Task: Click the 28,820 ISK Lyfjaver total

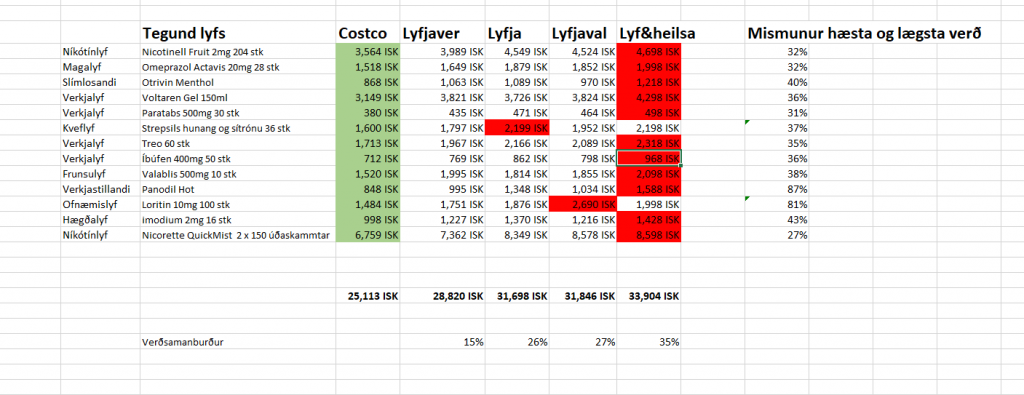Action: click(442, 296)
